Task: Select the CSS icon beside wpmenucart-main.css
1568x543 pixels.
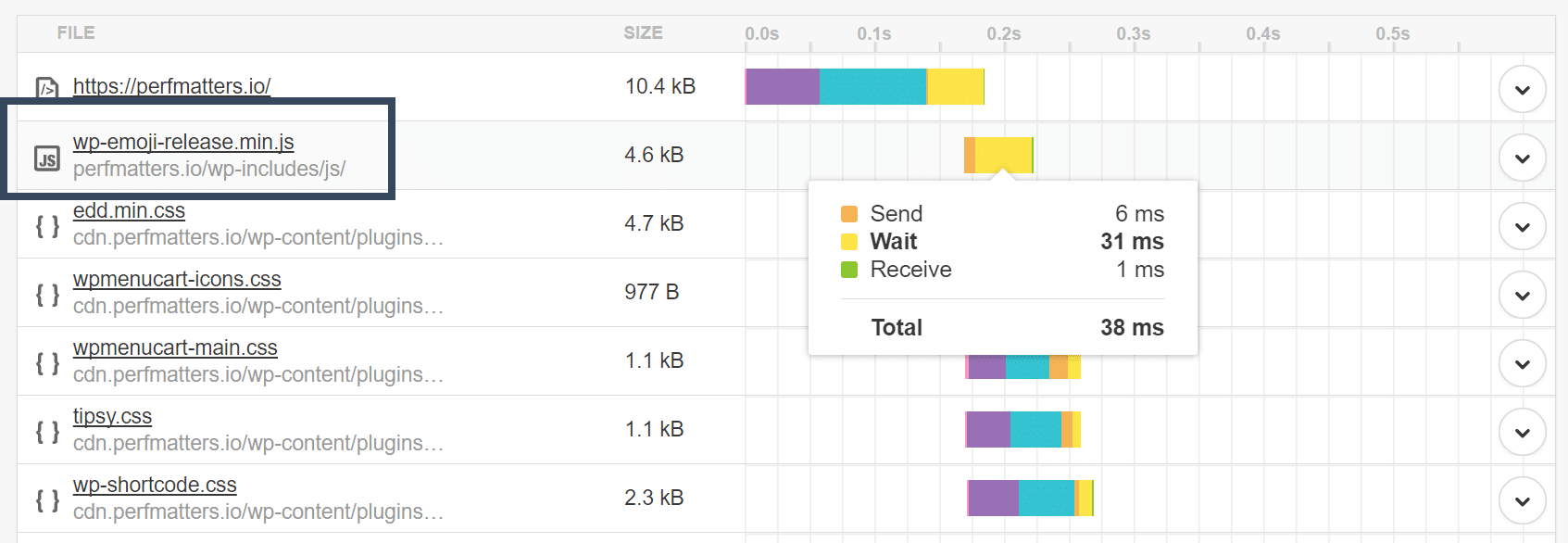Action: pyautogui.click(x=45, y=361)
